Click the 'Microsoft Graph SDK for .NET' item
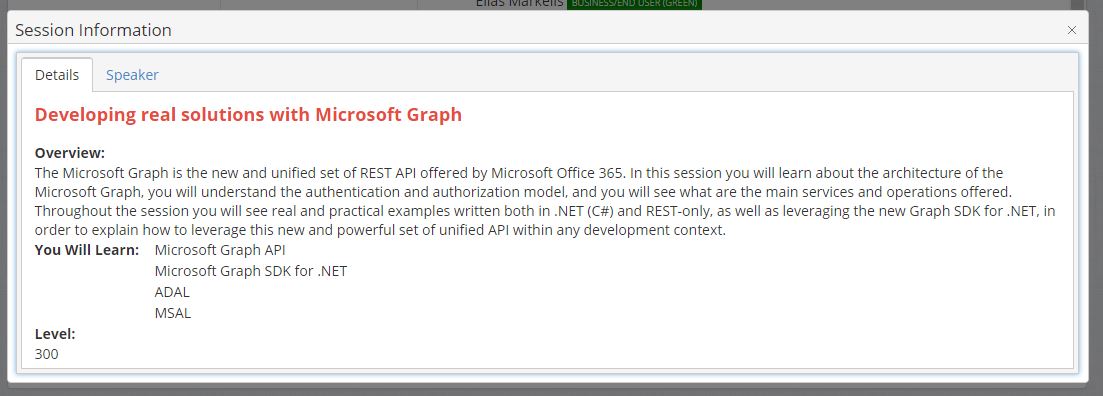Image resolution: width=1103 pixels, height=396 pixels. [250, 271]
